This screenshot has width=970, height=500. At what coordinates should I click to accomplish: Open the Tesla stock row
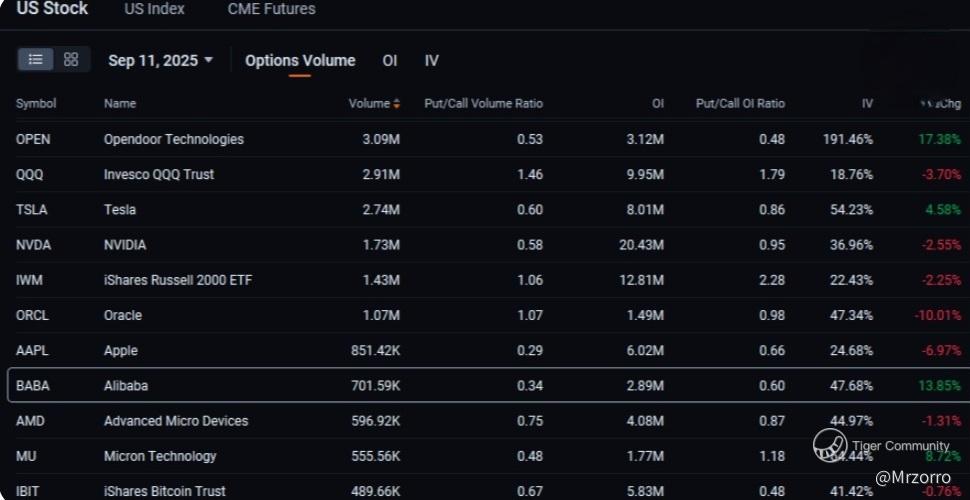(x=120, y=210)
